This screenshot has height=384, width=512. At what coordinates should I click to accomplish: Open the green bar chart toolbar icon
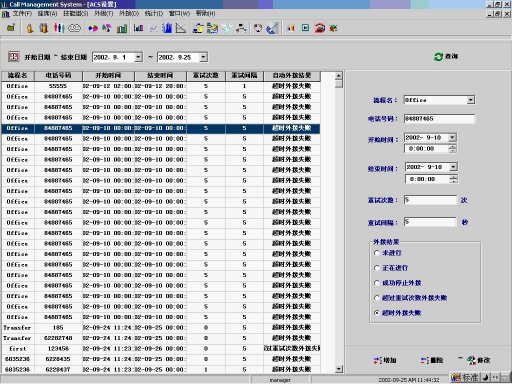tap(122, 28)
